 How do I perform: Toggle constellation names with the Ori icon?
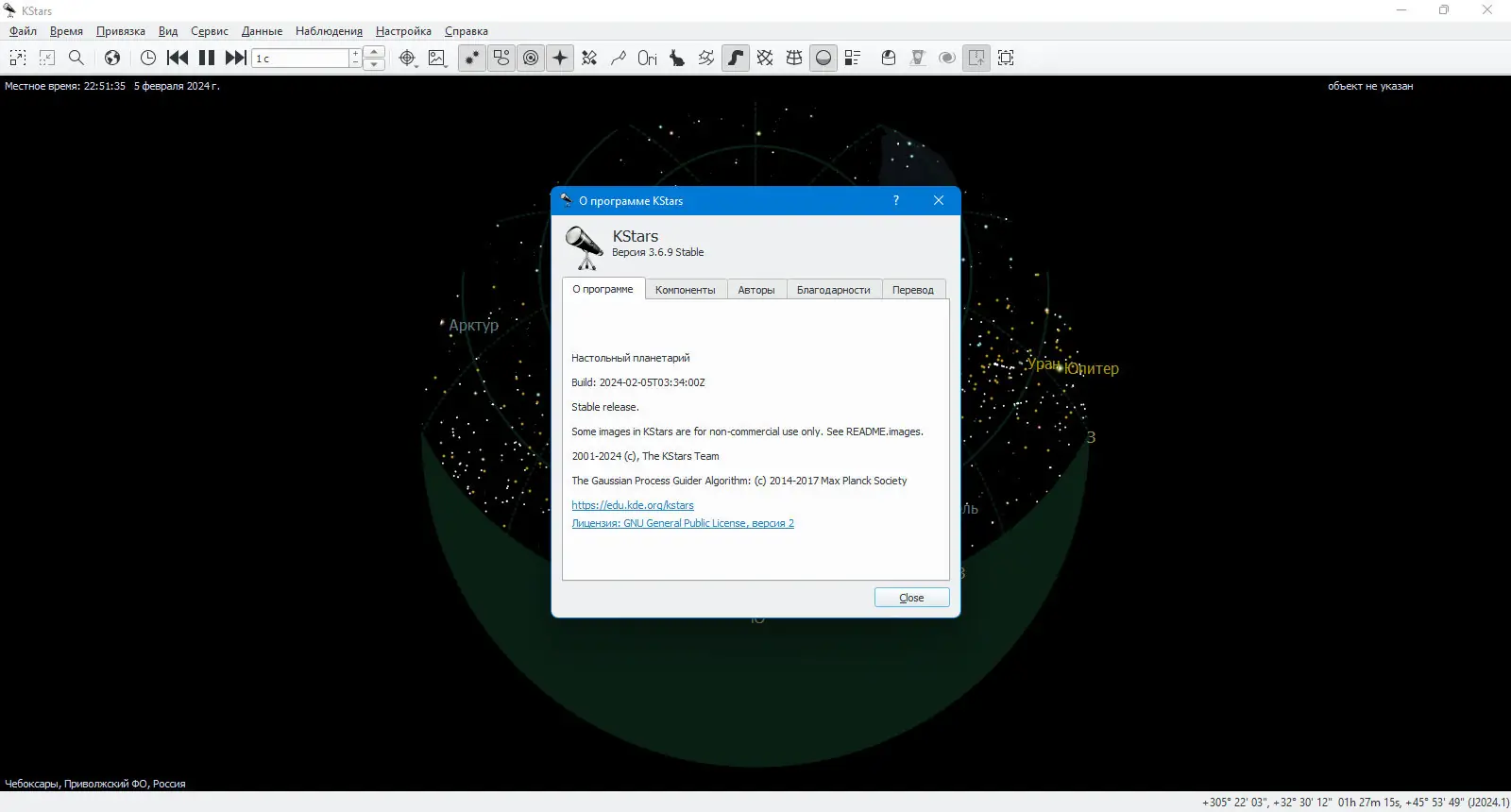click(x=648, y=58)
